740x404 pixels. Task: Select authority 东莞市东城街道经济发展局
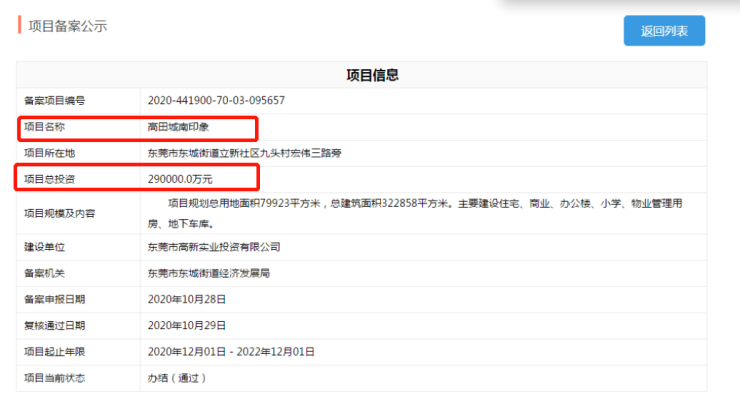pyautogui.click(x=209, y=273)
